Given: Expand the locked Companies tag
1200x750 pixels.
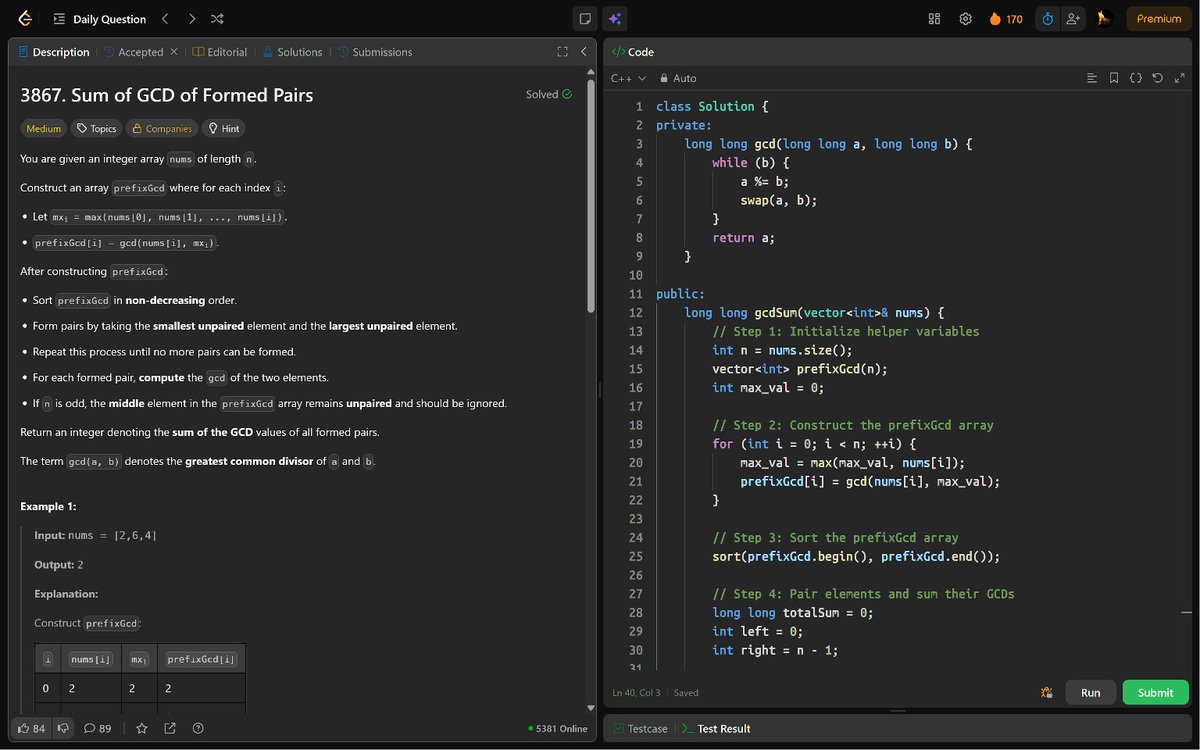Looking at the screenshot, I should pyautogui.click(x=162, y=128).
